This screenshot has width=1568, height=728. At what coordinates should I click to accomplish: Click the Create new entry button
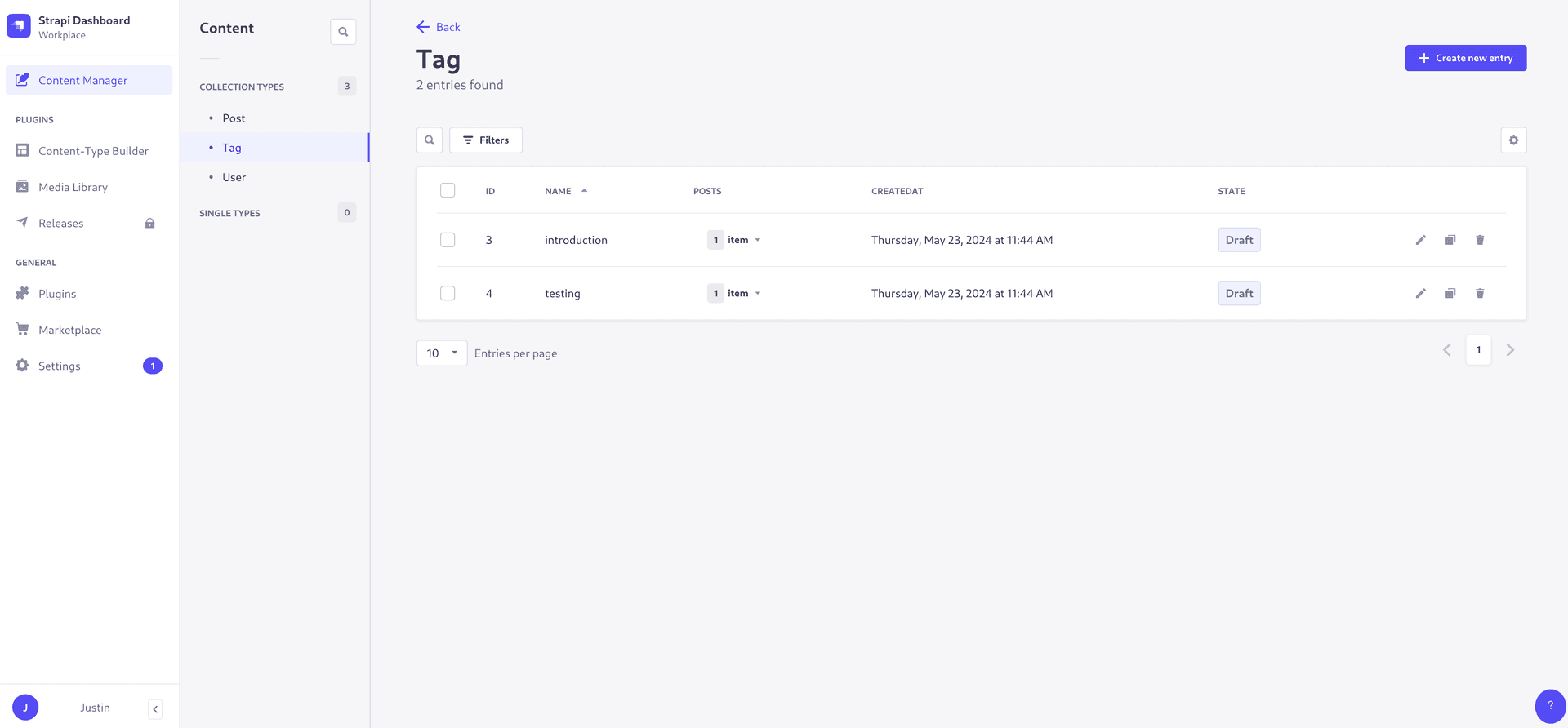click(1465, 58)
